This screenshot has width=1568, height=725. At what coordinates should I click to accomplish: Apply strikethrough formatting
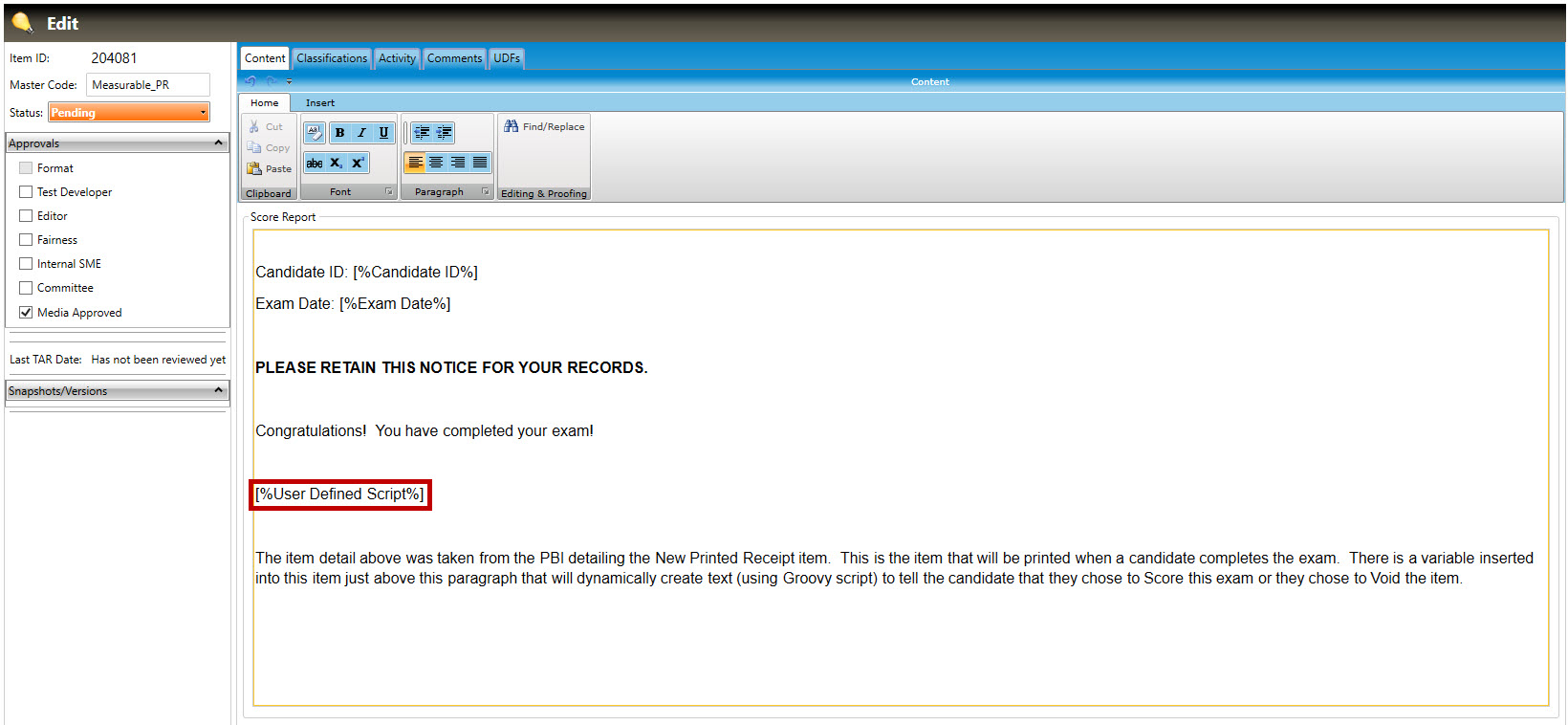[x=315, y=164]
